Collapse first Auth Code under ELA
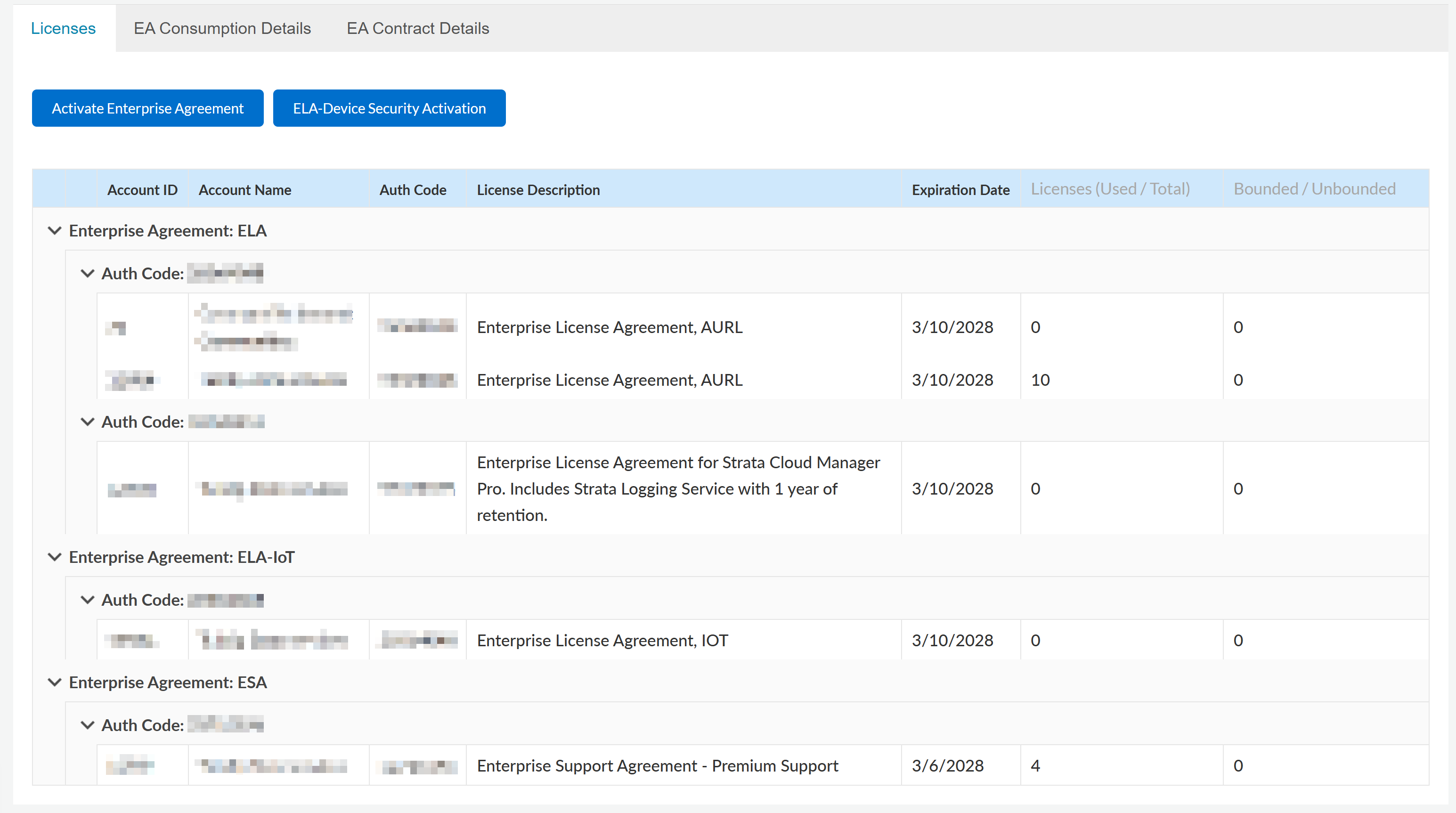Viewport: 1456px width, 813px height. click(x=87, y=274)
